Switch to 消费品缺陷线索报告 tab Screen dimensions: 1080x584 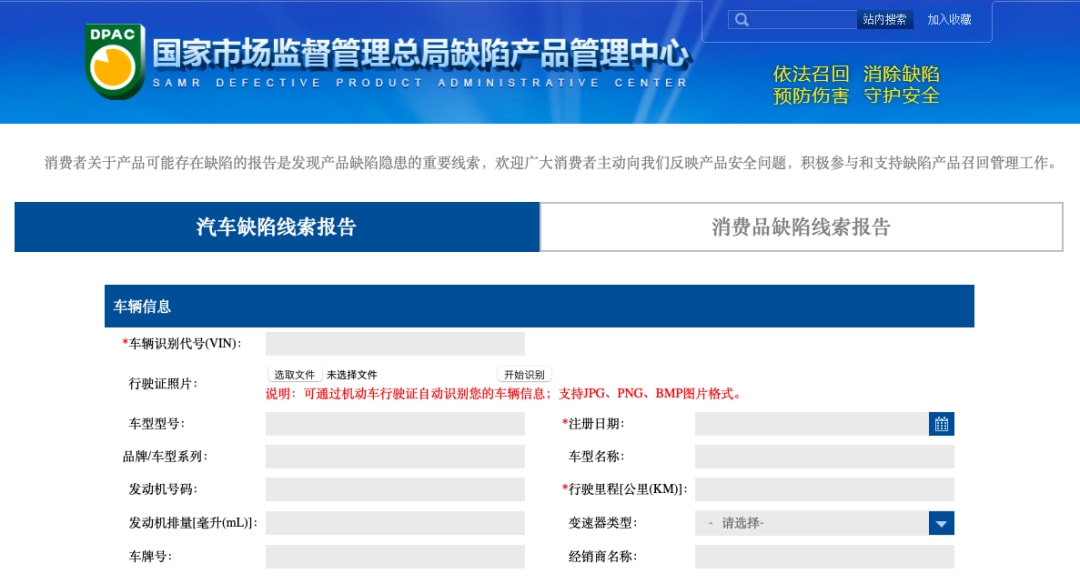click(x=801, y=227)
